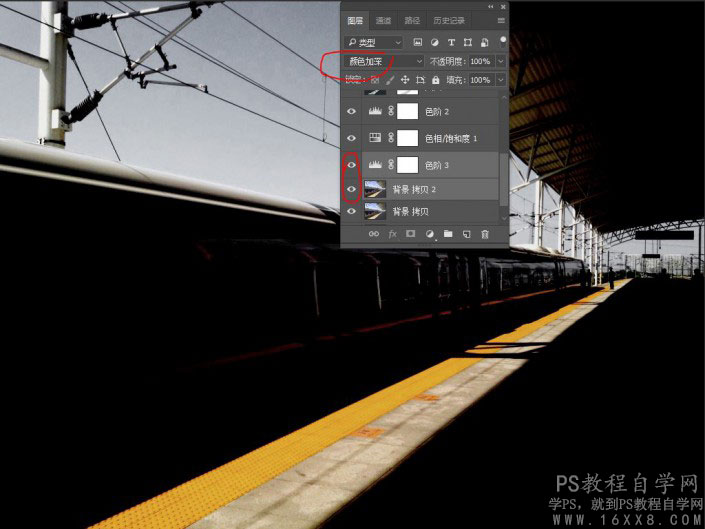Click the fill 填充 value field
The height and width of the screenshot is (529, 705).
click(481, 80)
